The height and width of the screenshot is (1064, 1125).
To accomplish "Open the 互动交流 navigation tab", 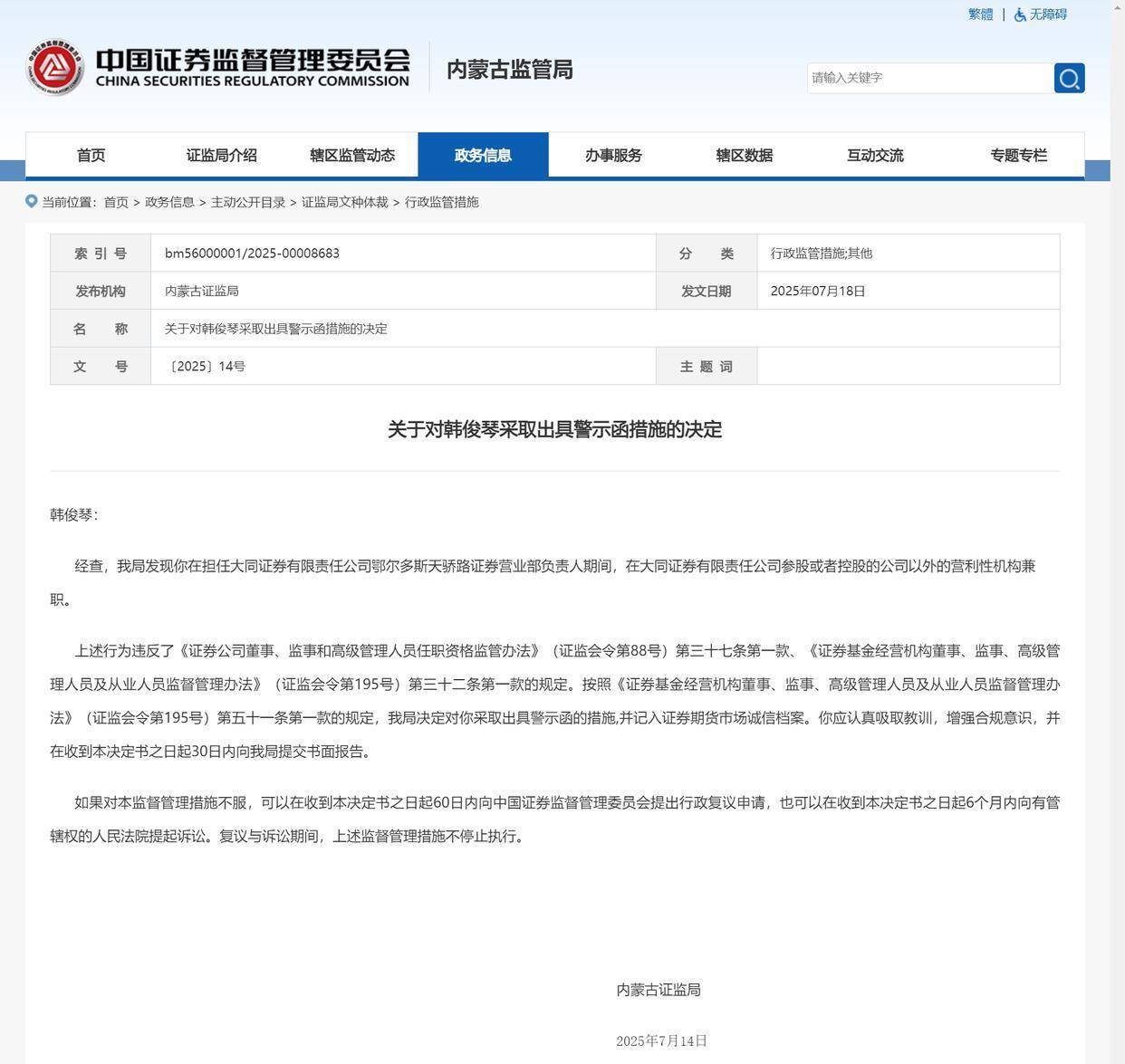I will tap(875, 155).
